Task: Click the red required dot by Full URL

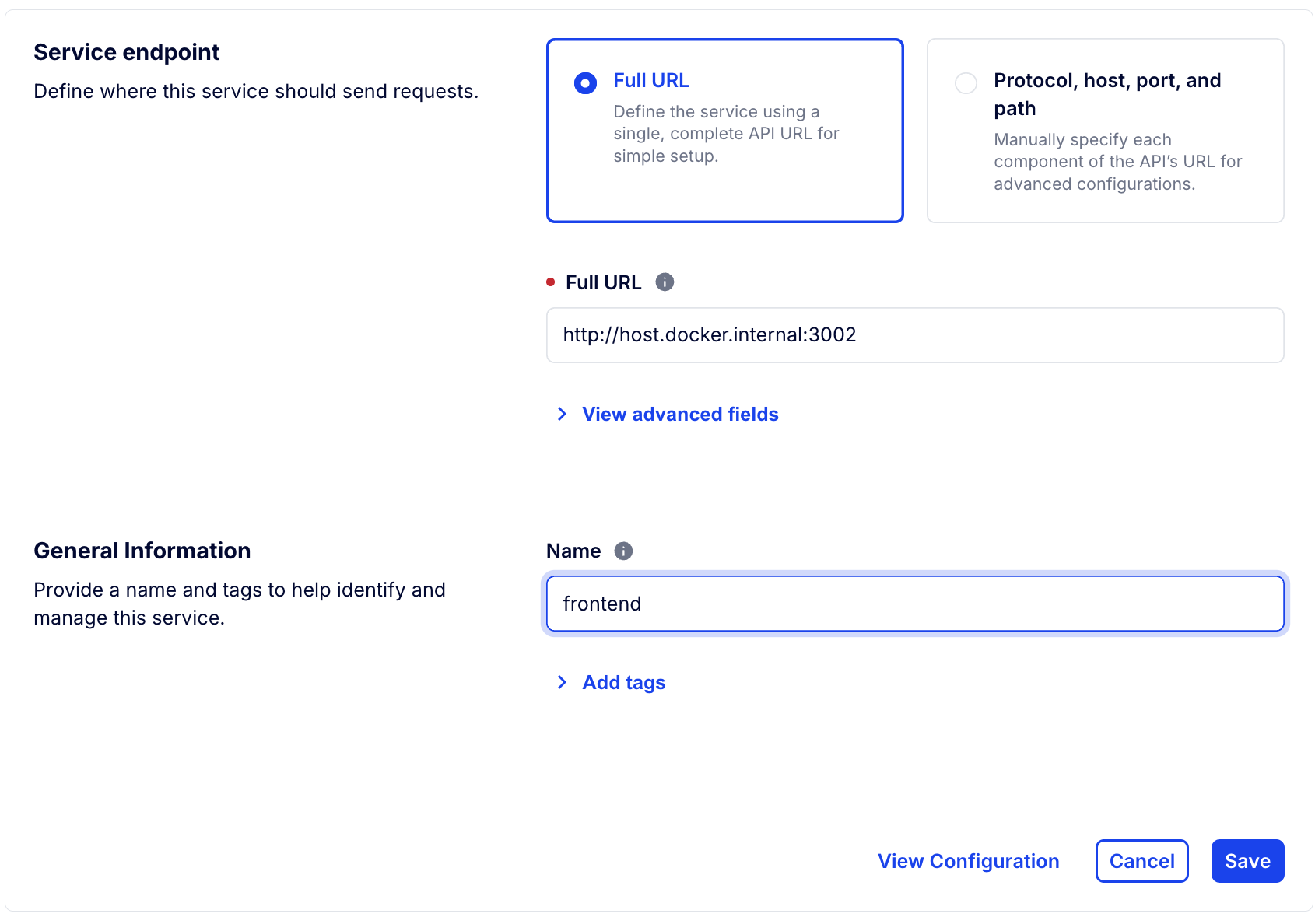Action: 551,282
